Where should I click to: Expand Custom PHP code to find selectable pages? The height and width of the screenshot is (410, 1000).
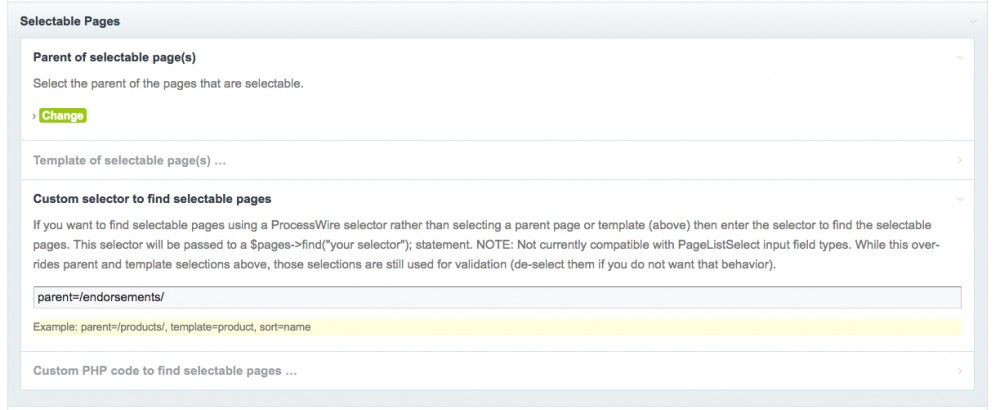[x=165, y=371]
